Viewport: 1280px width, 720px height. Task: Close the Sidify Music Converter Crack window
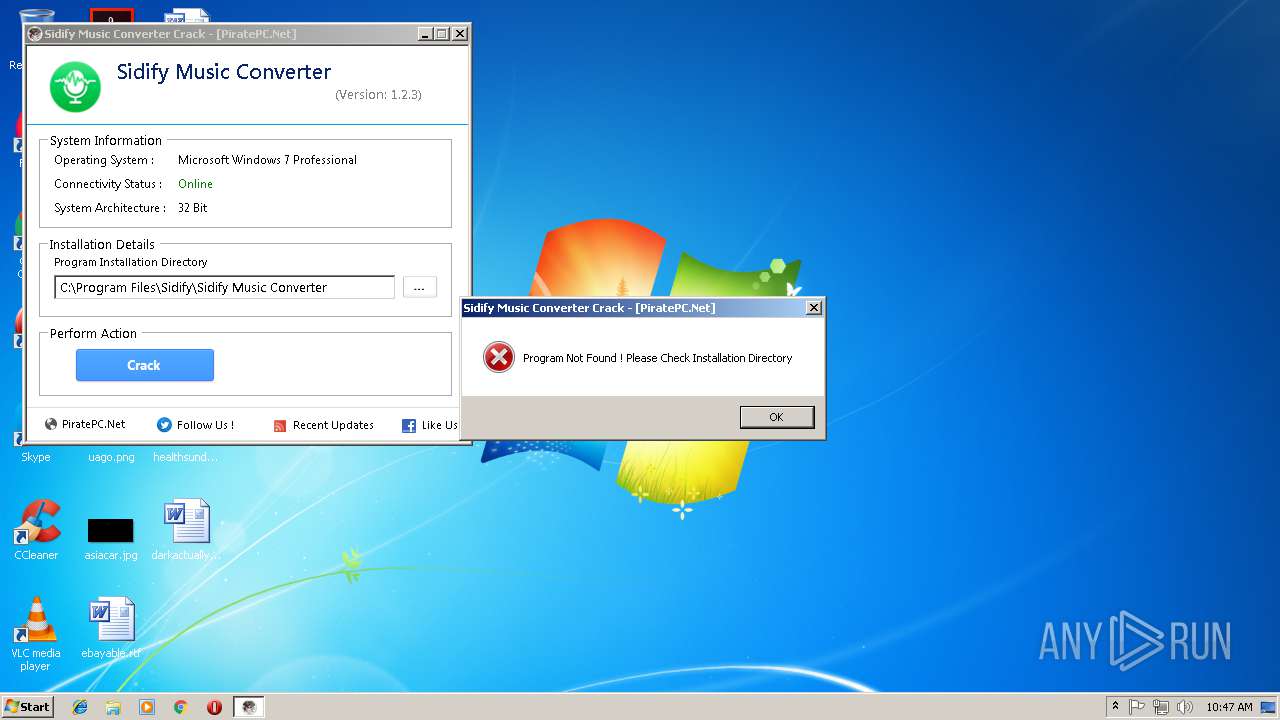pos(460,34)
